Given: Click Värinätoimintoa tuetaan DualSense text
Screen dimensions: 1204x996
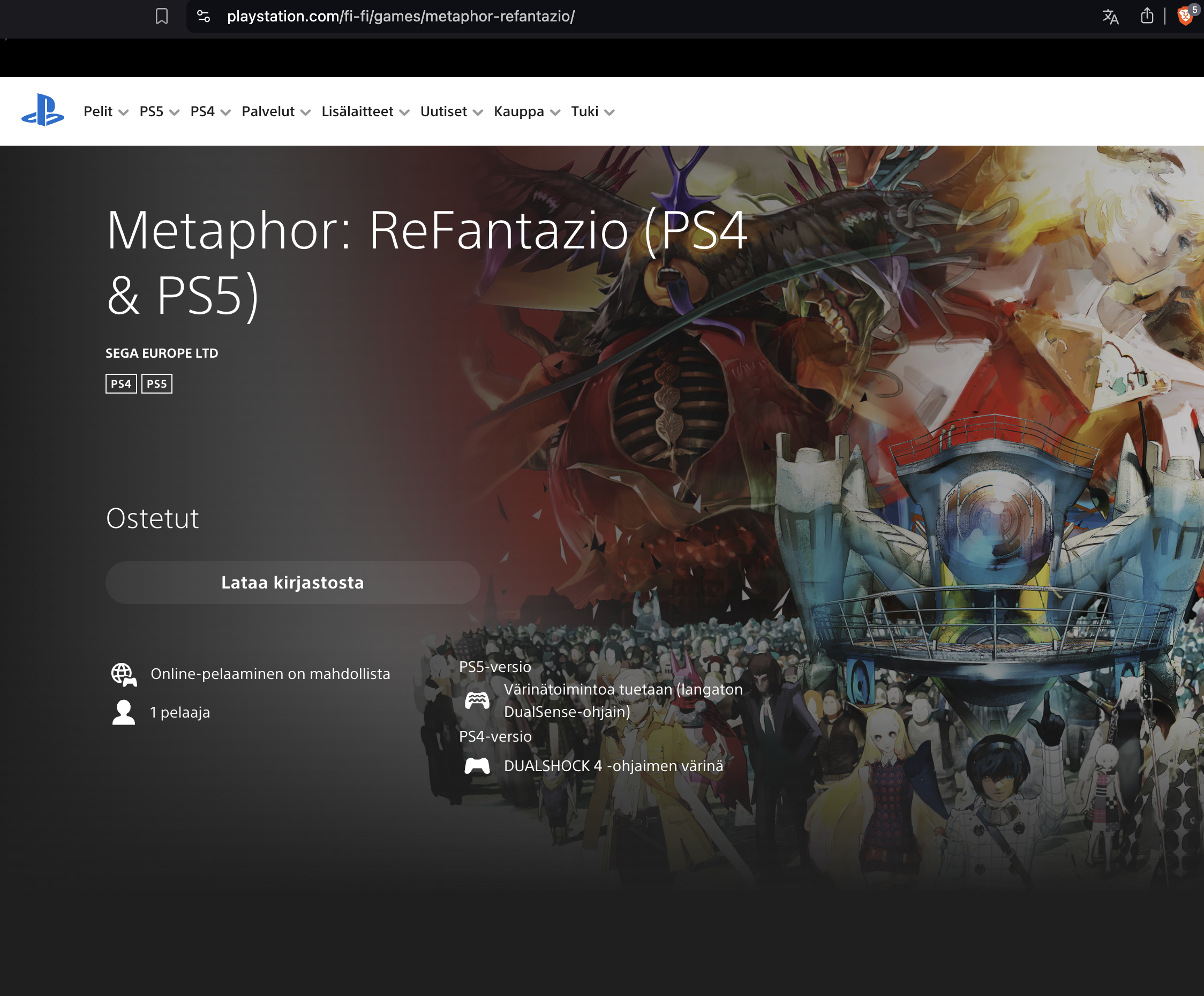Looking at the screenshot, I should 623,700.
